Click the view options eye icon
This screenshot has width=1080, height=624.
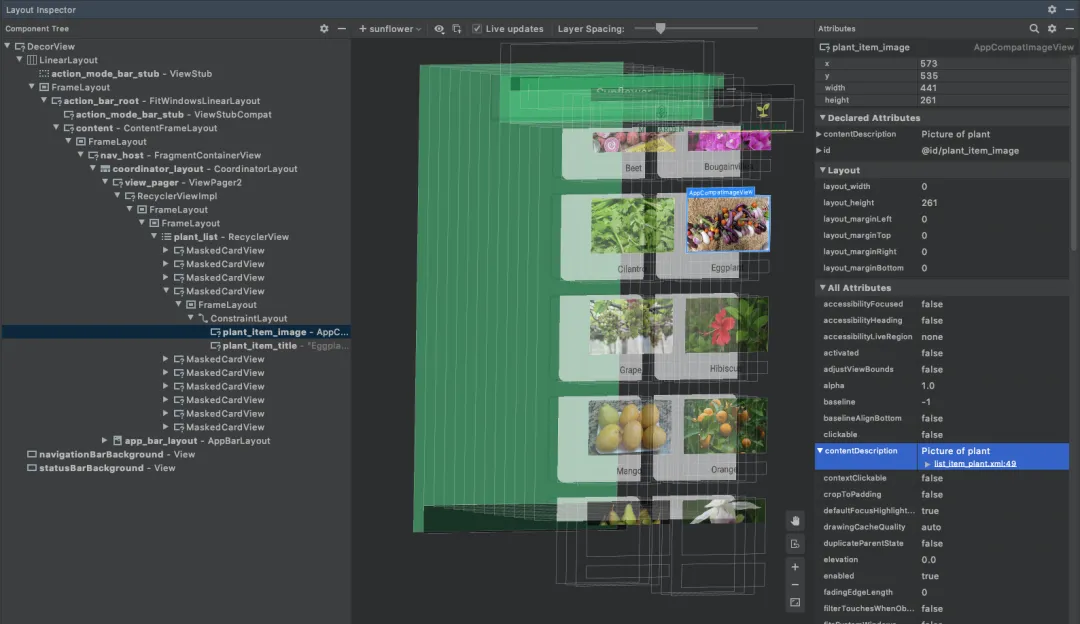(x=439, y=29)
